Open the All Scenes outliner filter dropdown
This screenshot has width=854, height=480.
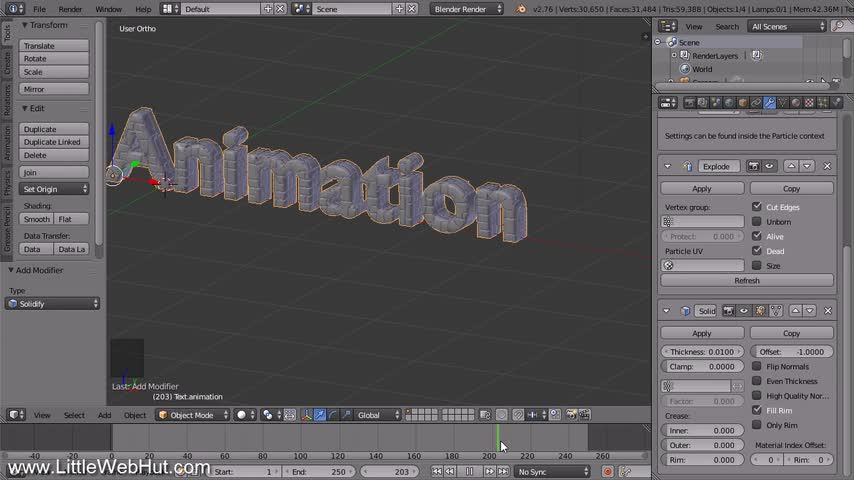(787, 26)
